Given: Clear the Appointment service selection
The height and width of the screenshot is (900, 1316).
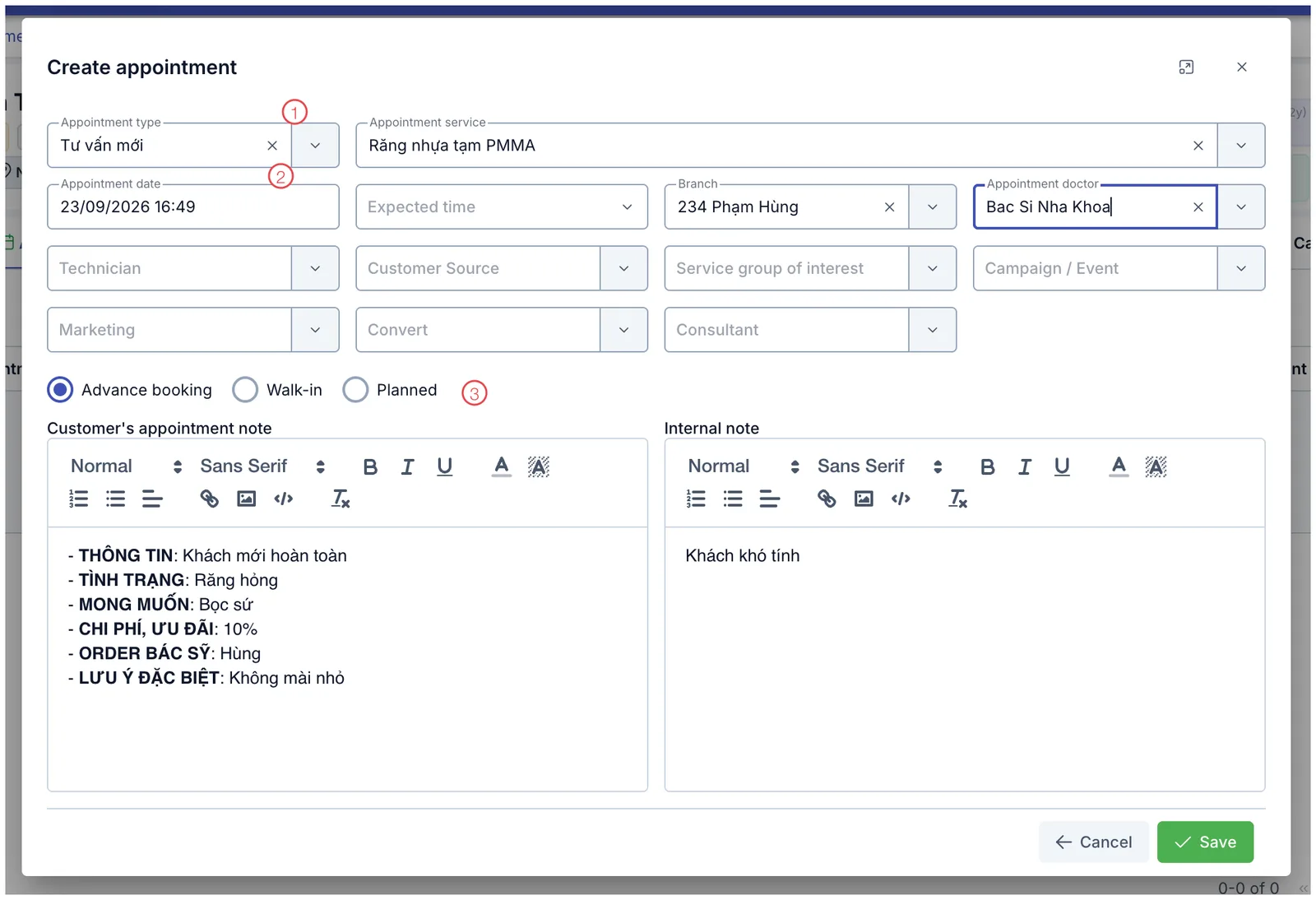Looking at the screenshot, I should point(1198,146).
